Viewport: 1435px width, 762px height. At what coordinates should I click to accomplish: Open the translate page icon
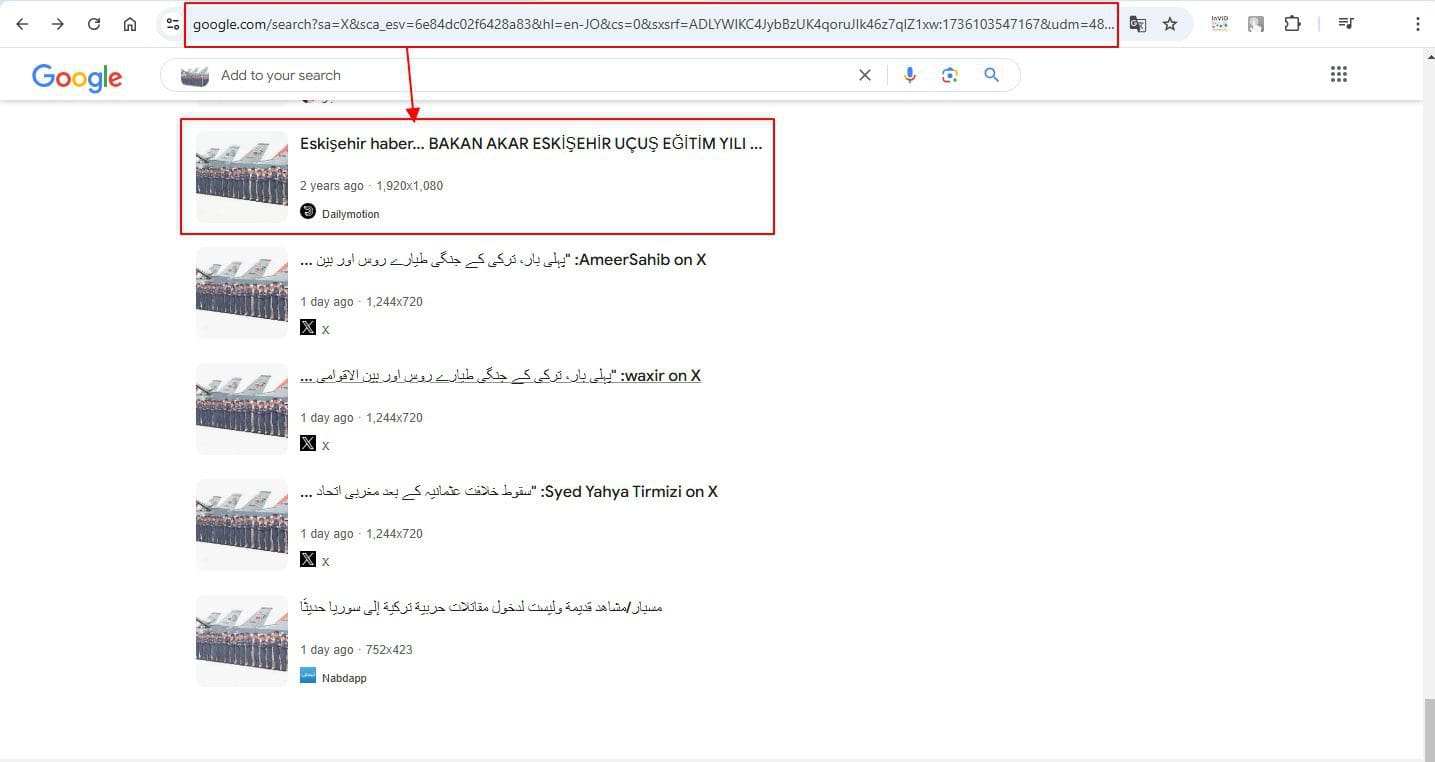(1138, 24)
